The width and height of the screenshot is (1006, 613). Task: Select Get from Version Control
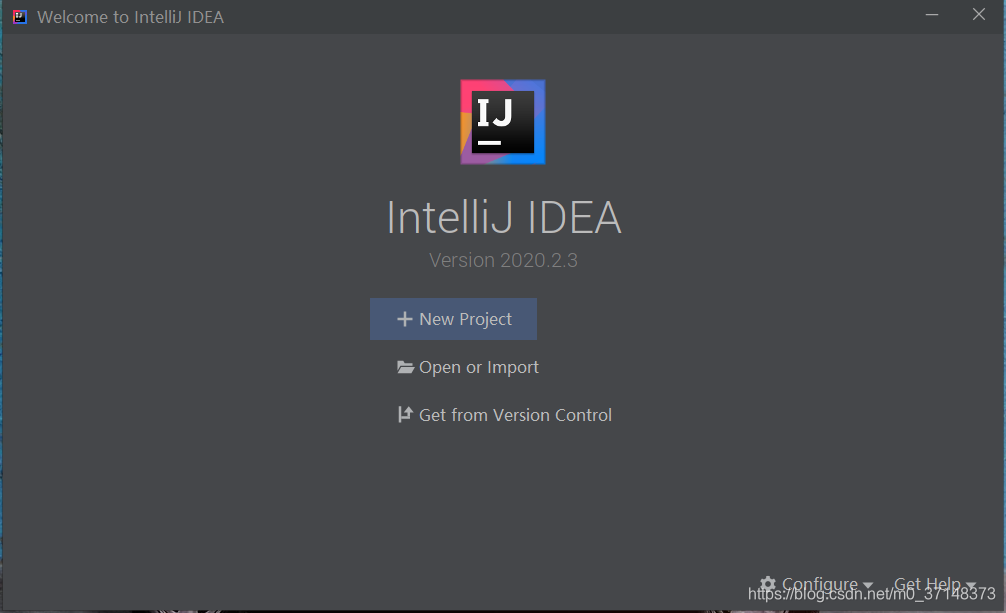(504, 415)
